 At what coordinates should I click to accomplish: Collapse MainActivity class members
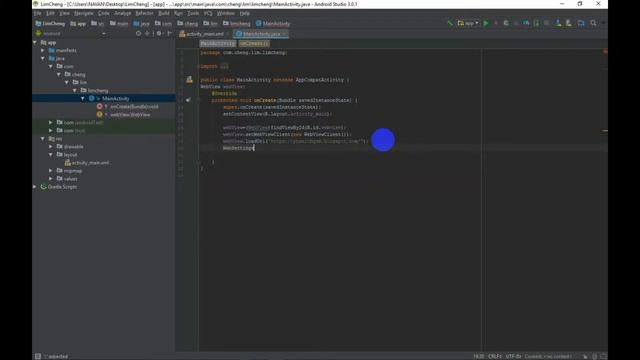[x=83, y=98]
